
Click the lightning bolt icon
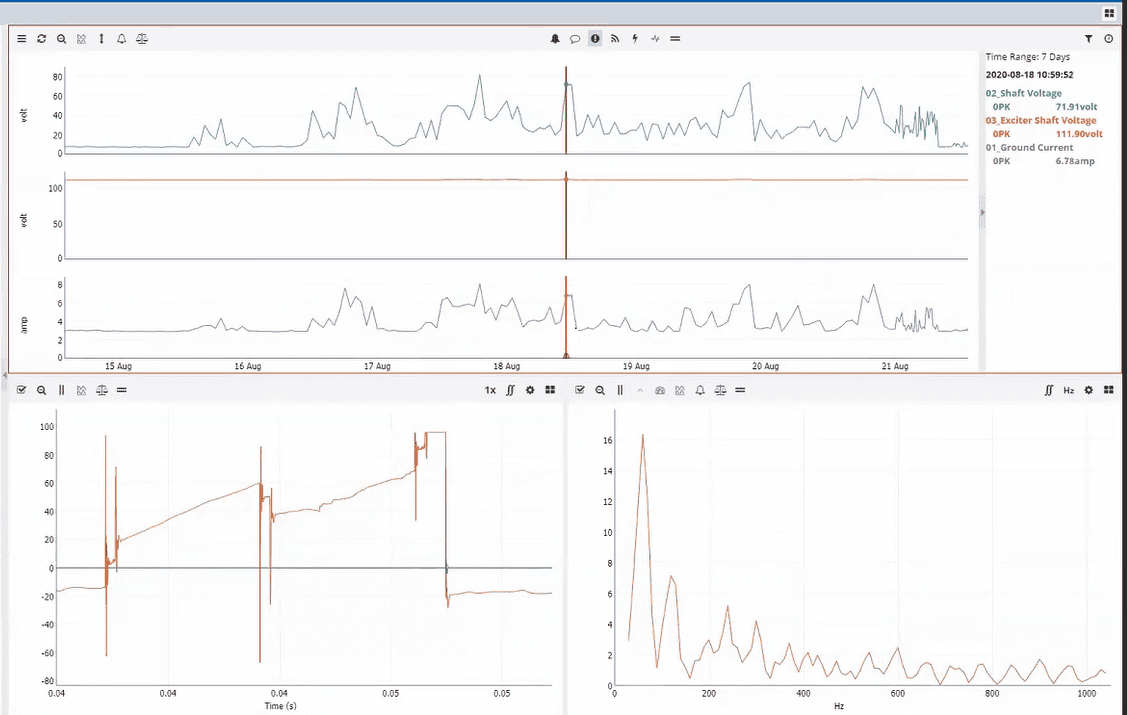tap(635, 39)
